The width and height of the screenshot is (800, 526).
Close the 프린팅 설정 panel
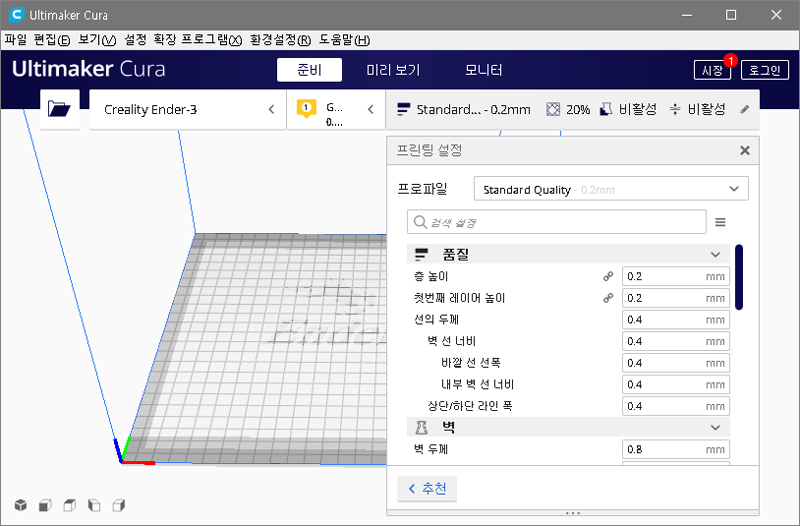[745, 151]
